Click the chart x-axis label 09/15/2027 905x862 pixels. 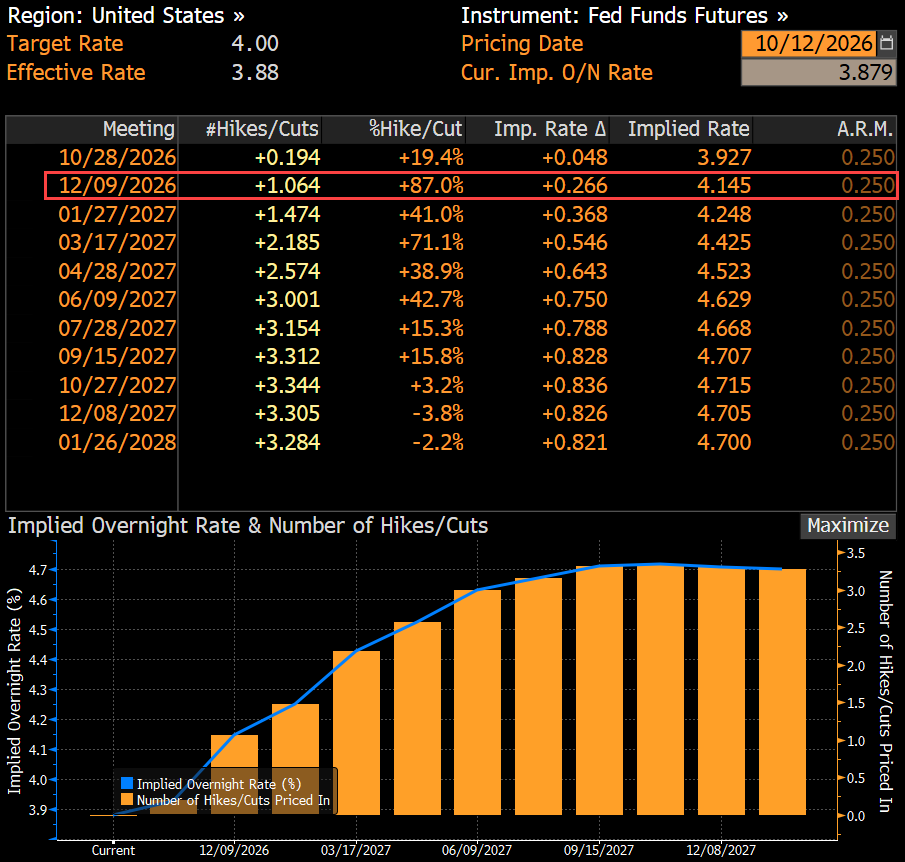click(599, 850)
